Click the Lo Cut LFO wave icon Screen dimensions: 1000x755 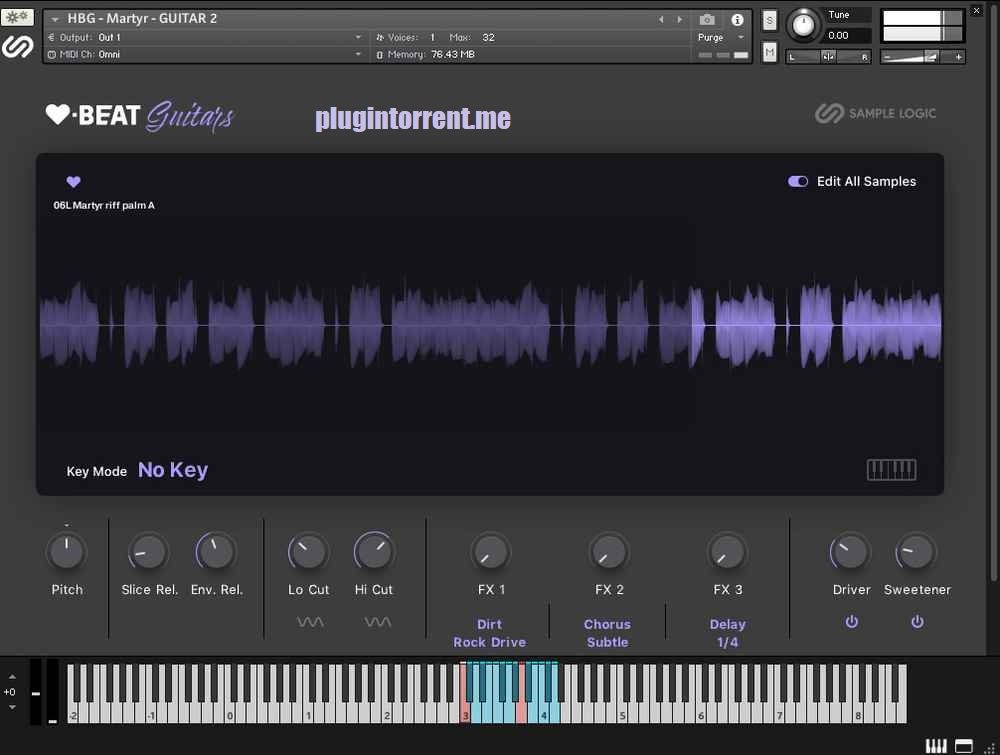pos(310,622)
